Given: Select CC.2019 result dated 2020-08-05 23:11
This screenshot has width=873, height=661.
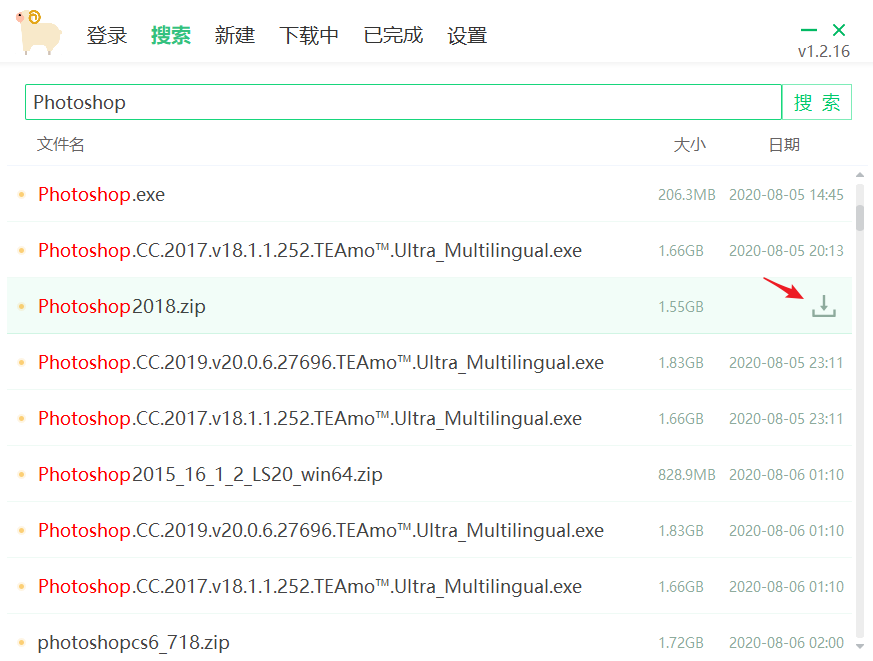Looking at the screenshot, I should click(429, 363).
